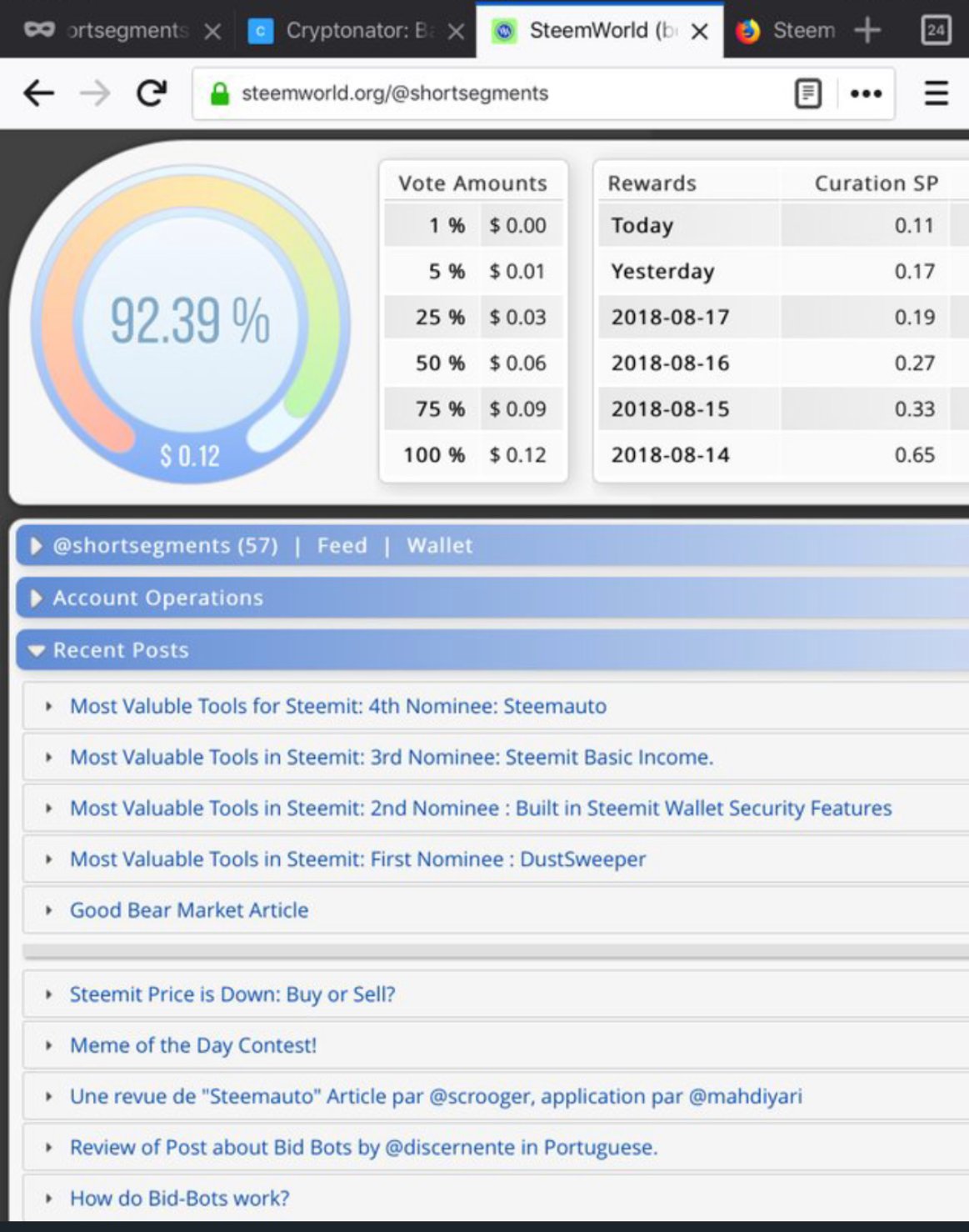Add a new browser tab

pos(867,31)
